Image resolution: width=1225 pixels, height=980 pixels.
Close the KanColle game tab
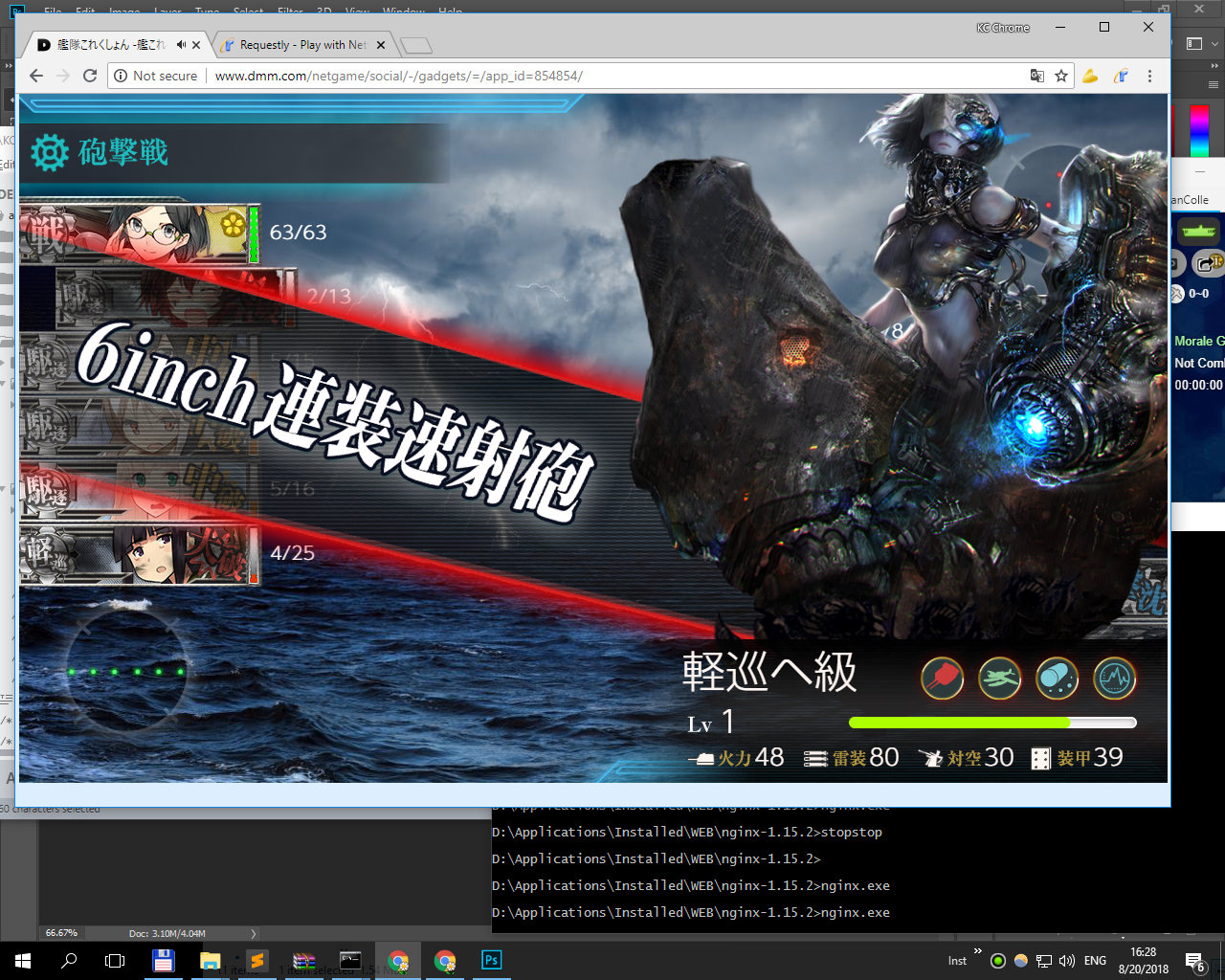pos(196,44)
